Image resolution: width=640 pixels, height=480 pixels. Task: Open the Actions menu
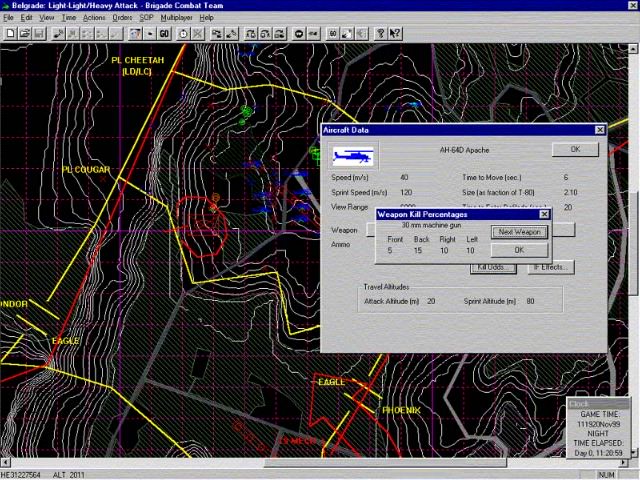point(94,18)
